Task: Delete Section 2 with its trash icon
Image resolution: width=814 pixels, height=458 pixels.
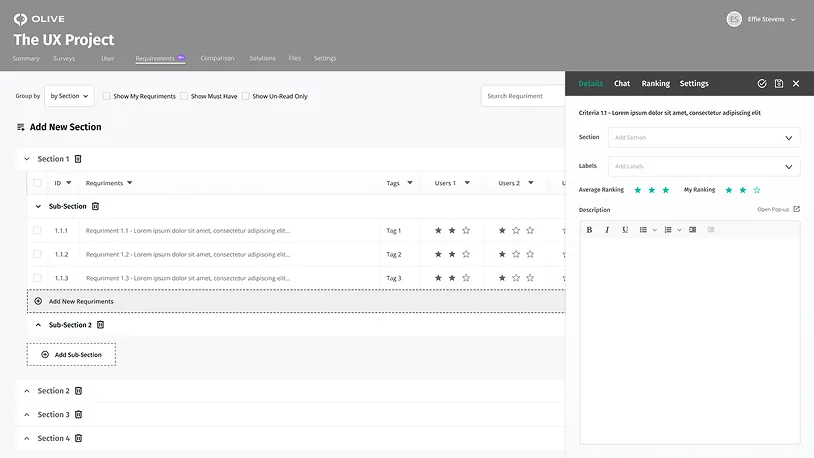Action: (x=78, y=390)
